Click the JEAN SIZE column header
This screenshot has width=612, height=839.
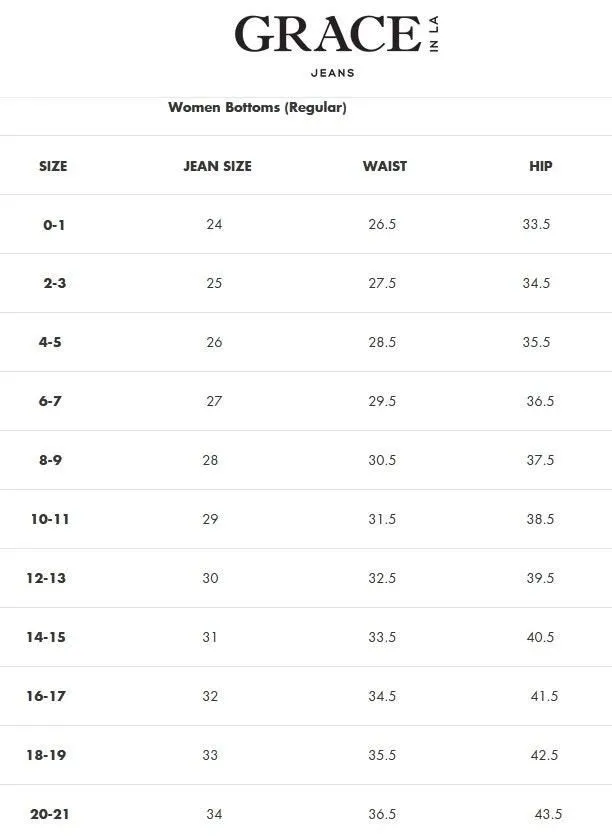point(217,166)
